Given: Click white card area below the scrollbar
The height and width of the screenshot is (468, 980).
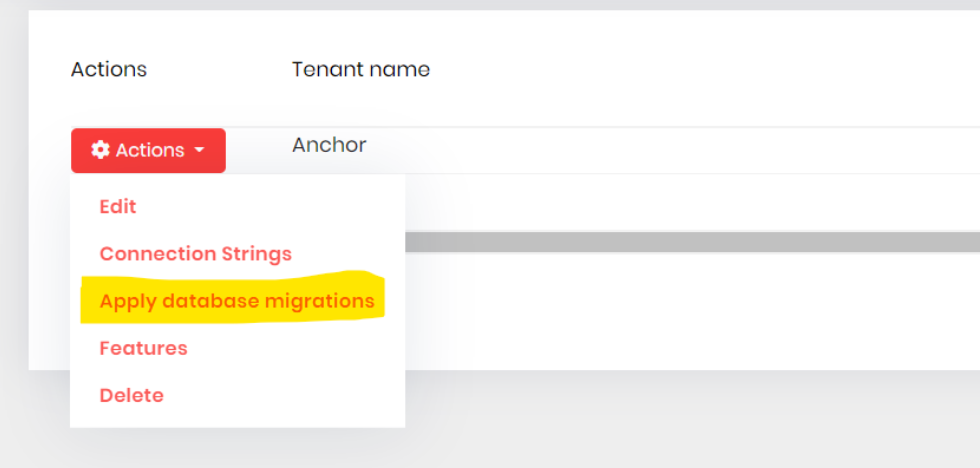Looking at the screenshot, I should click(x=690, y=310).
